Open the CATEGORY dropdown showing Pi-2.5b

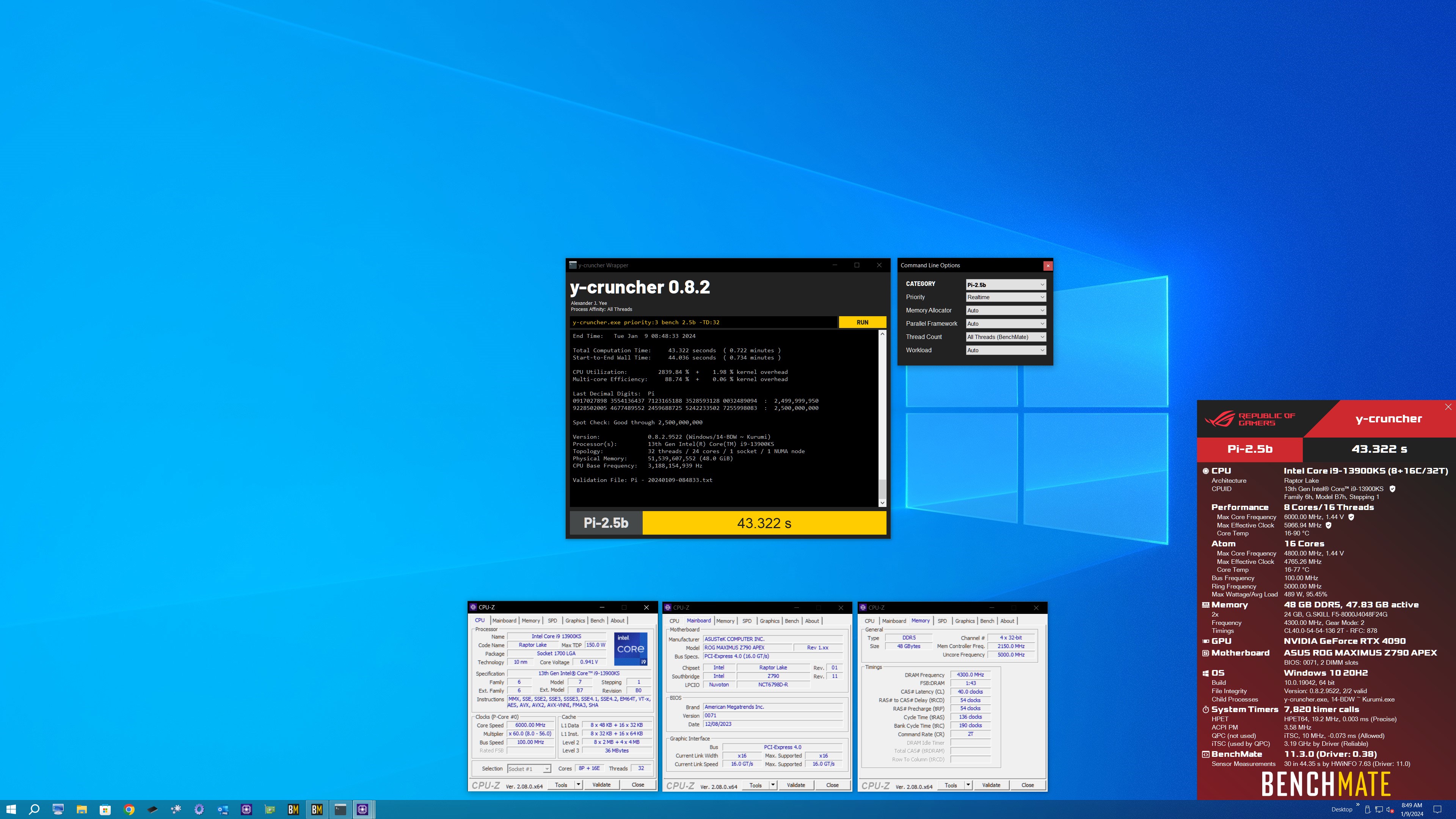1006,284
